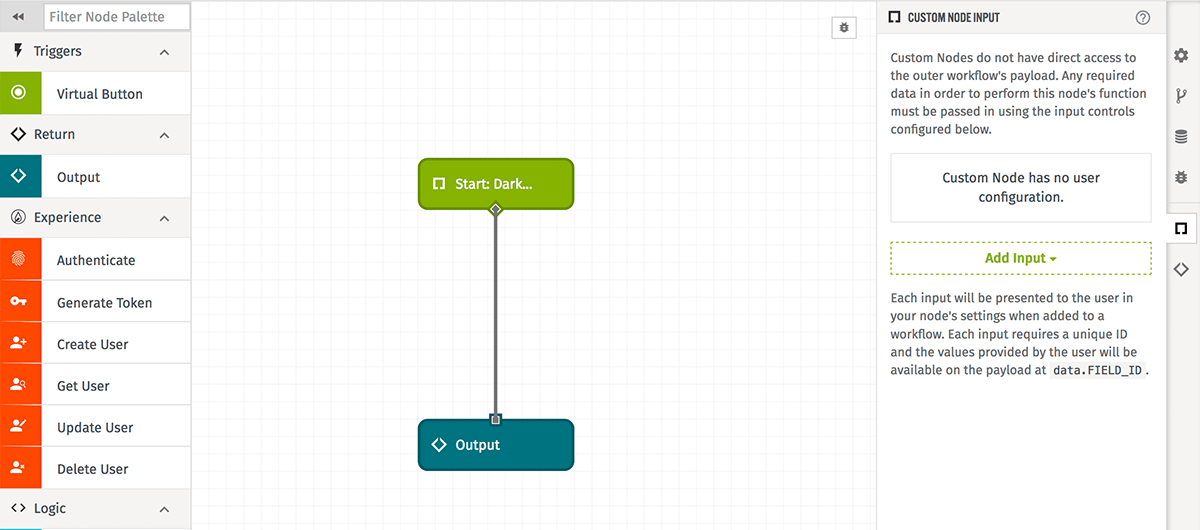Click the Delete User node label
Screen dimensions: 1200x530
click(x=93, y=469)
